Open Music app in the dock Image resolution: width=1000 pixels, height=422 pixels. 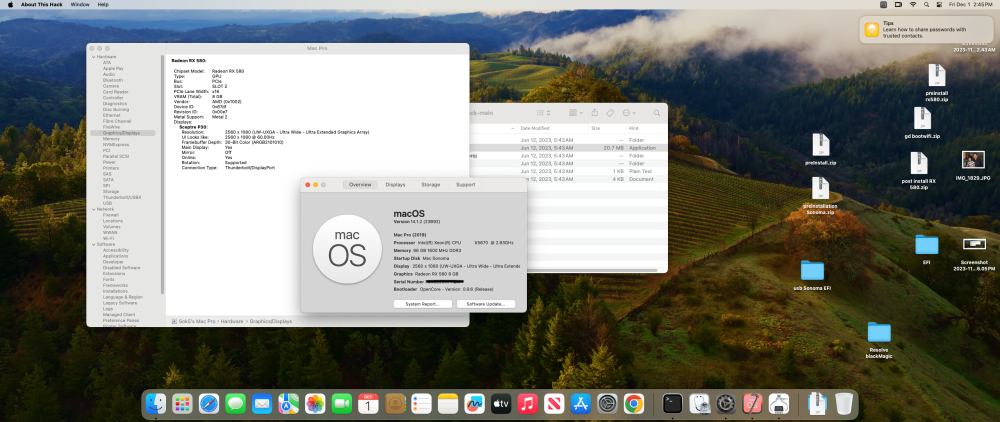(527, 404)
